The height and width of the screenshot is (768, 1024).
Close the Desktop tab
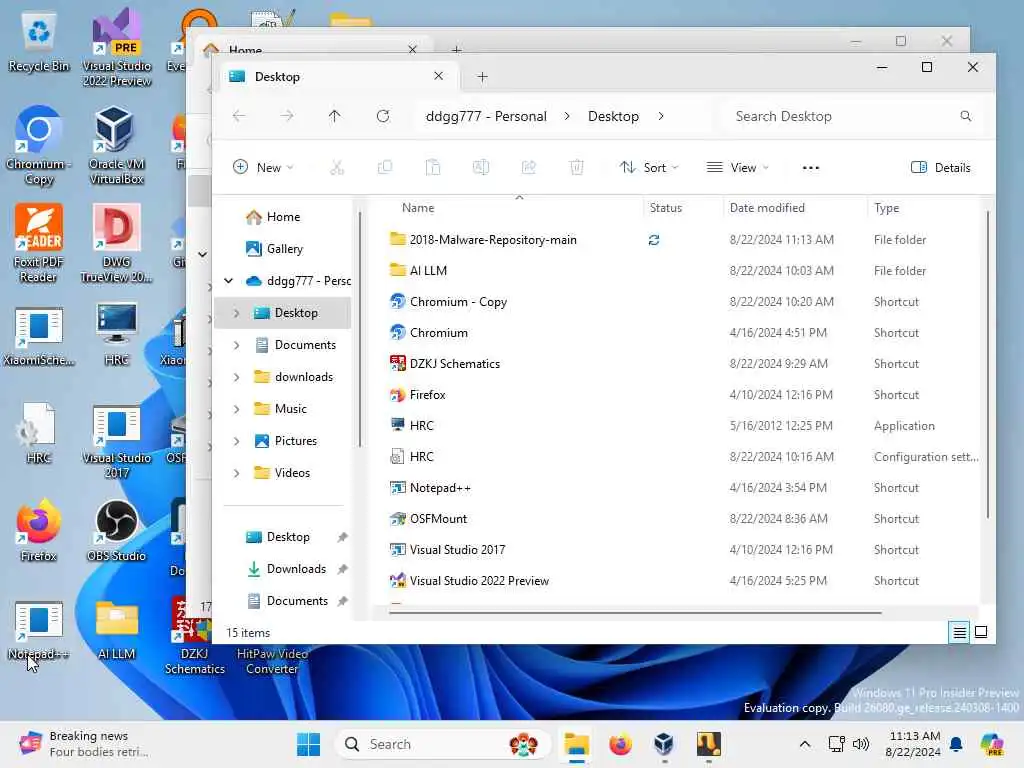438,76
